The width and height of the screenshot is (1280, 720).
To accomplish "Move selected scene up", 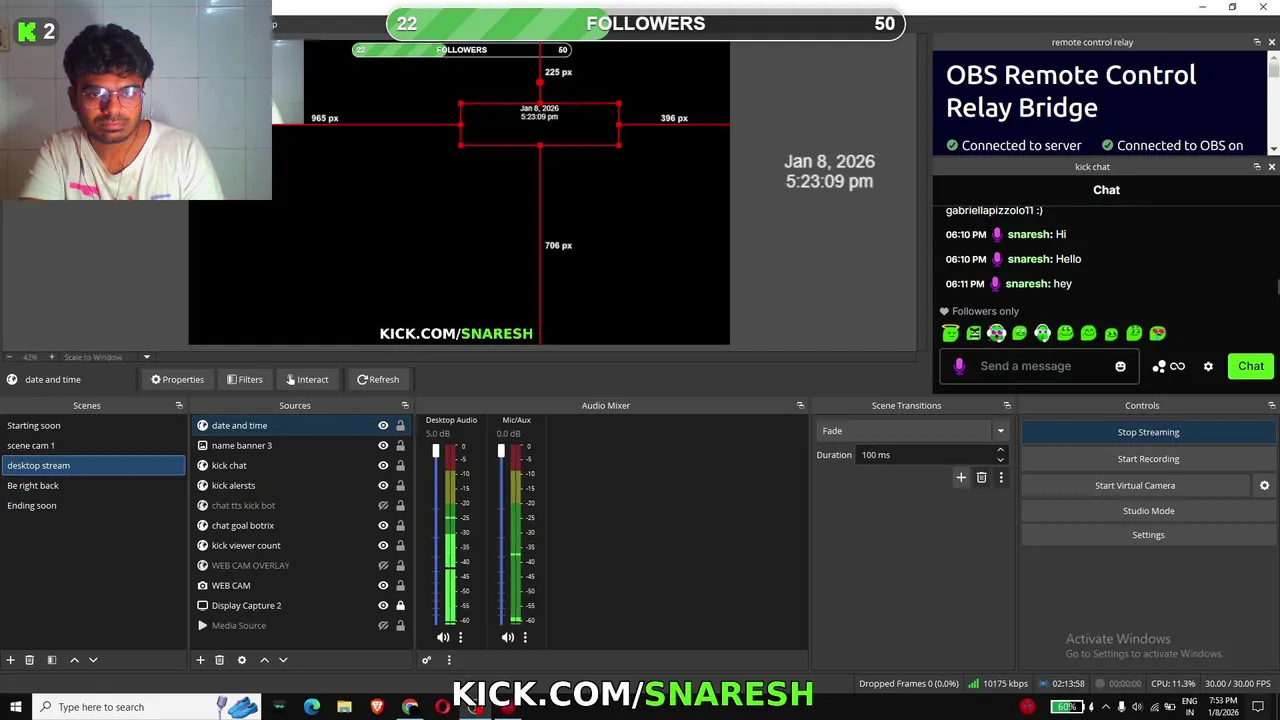I will tap(74, 660).
